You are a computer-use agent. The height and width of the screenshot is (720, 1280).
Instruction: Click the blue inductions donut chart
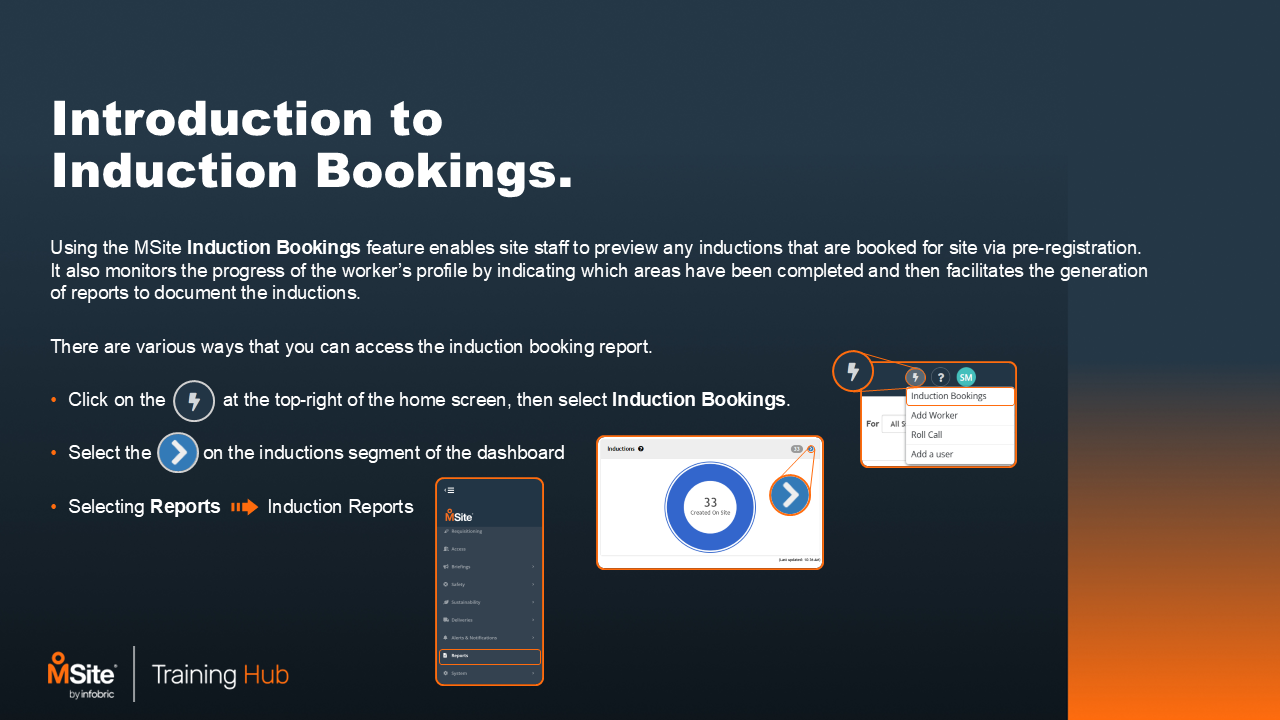point(710,507)
